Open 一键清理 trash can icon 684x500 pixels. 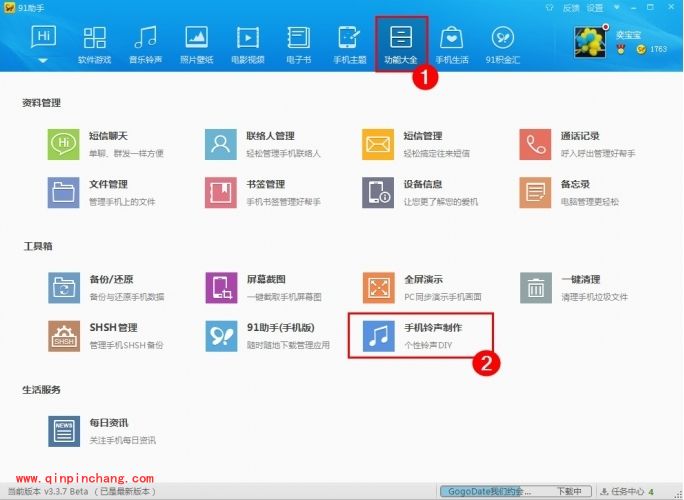tap(536, 288)
